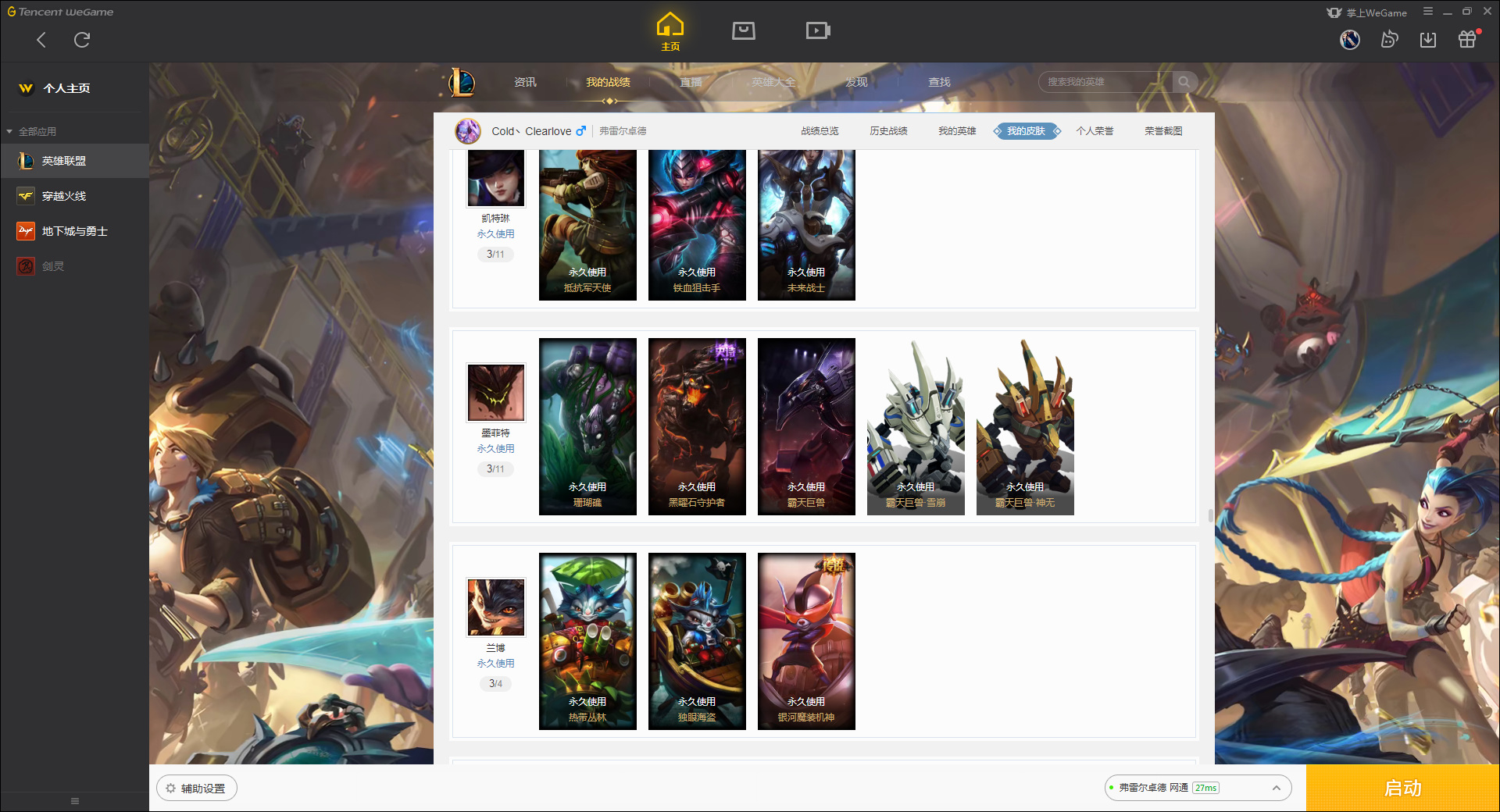Open the 发现 tab
This screenshot has height=812, width=1500.
click(856, 82)
